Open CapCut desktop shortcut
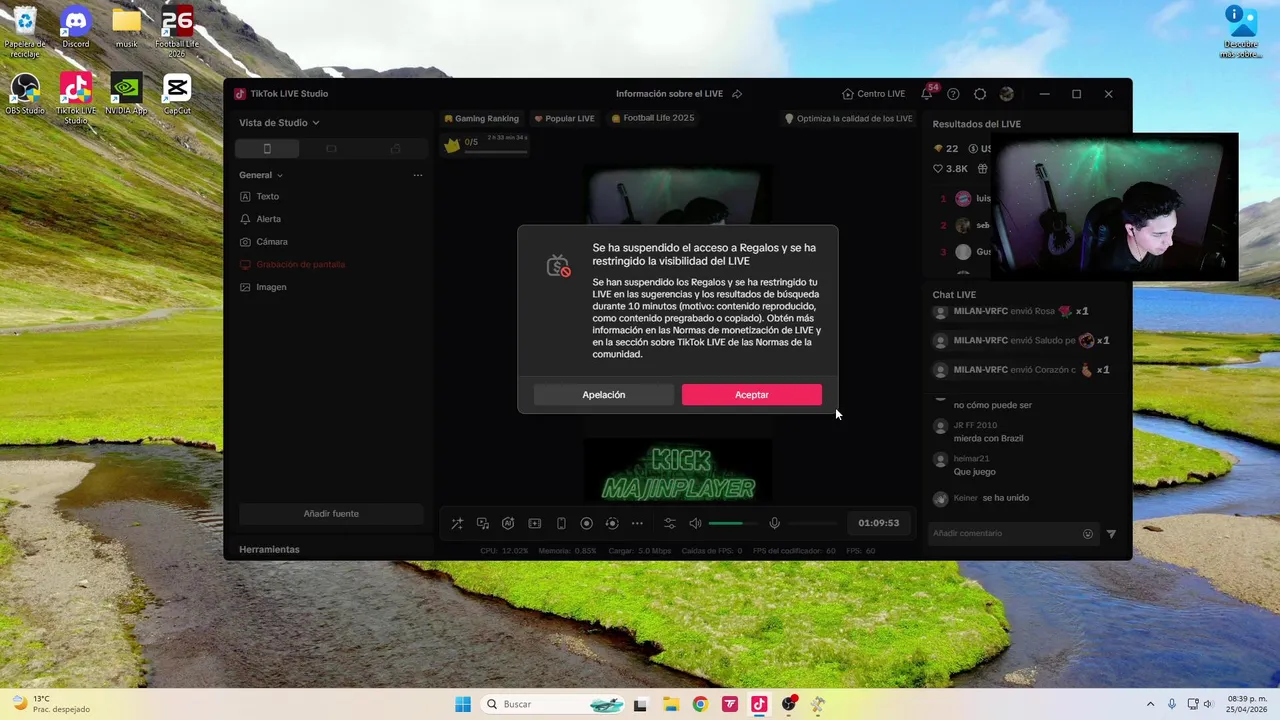This screenshot has height=720, width=1280. coord(177,94)
